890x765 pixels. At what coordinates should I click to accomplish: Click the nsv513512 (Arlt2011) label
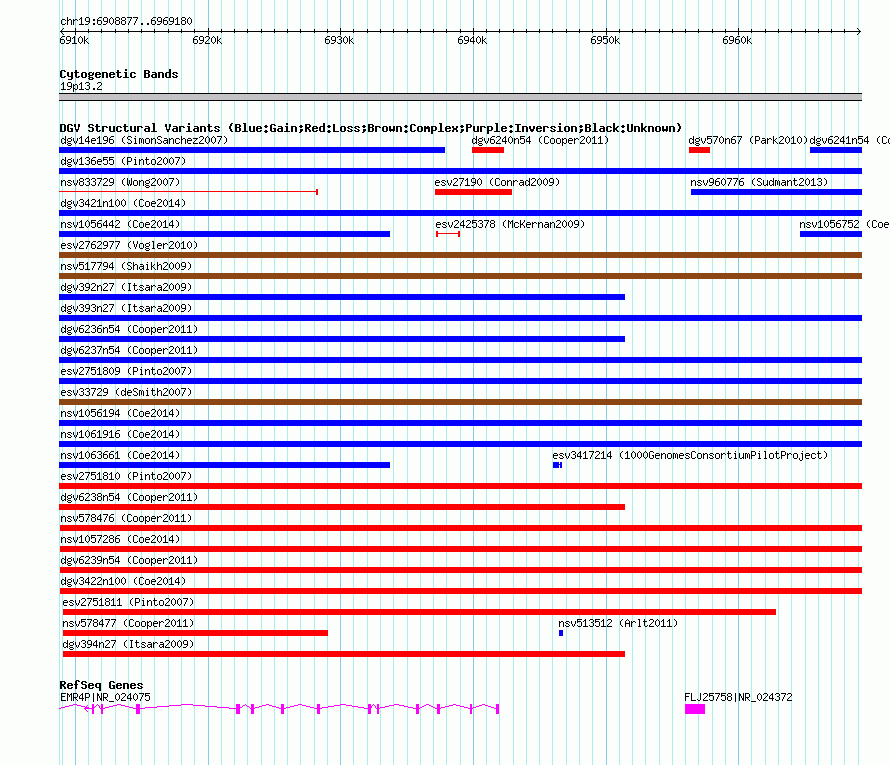click(618, 623)
